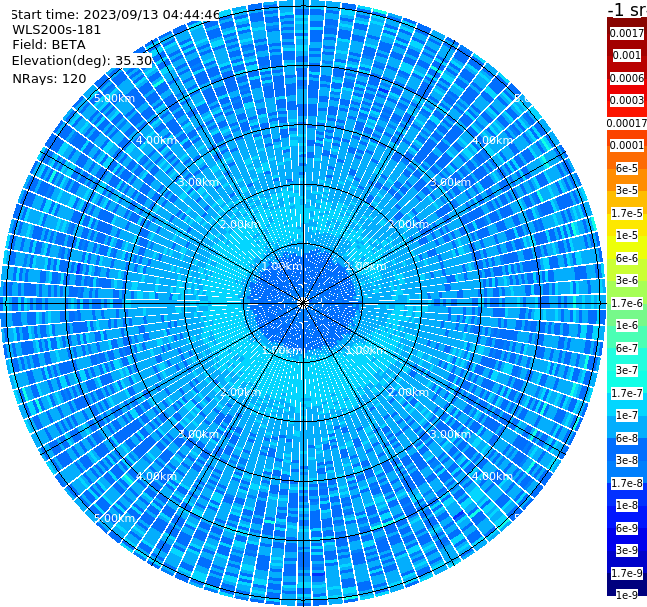
Task: Click the 1.7e-7 colorbar tick label
Action: click(627, 393)
